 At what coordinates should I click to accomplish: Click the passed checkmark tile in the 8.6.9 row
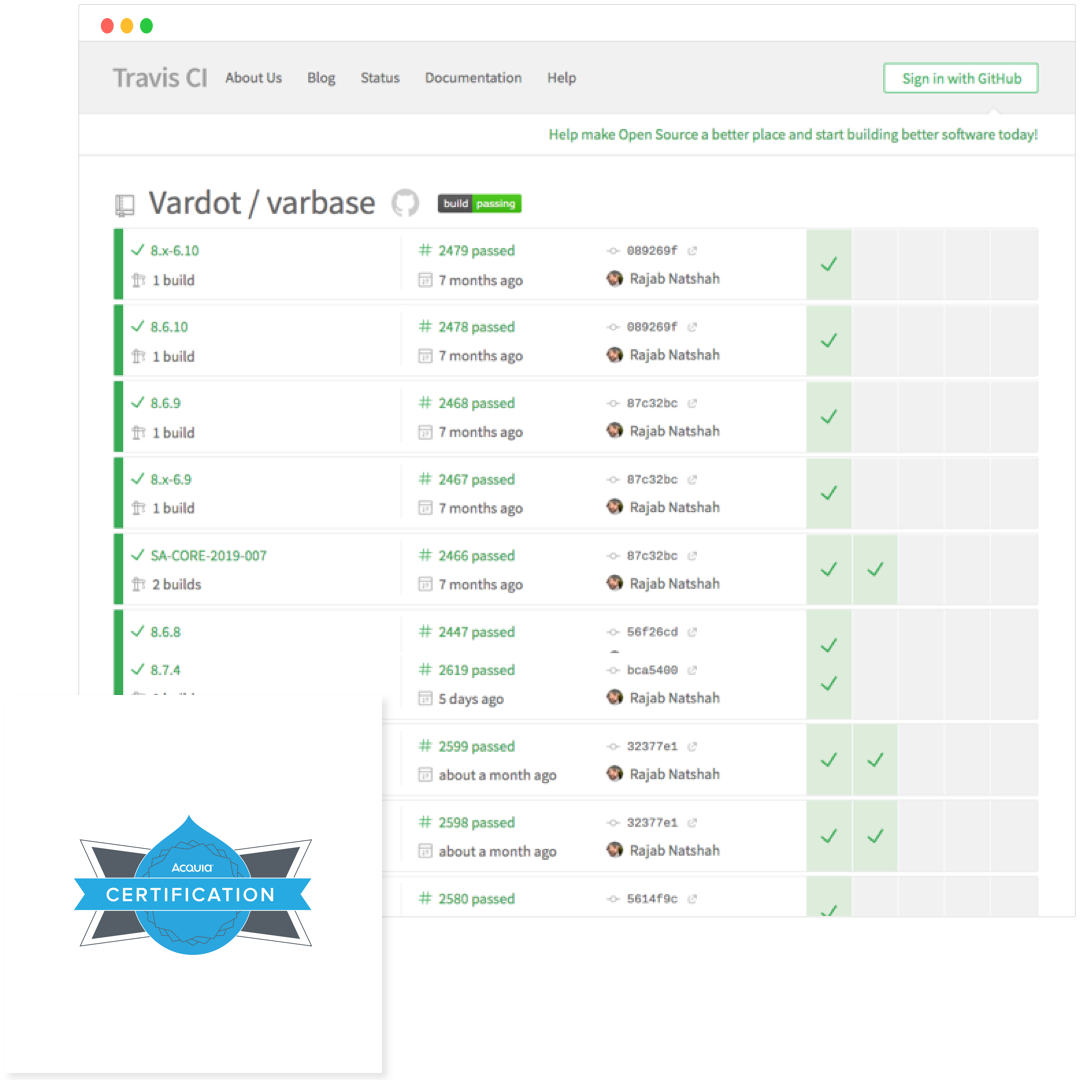(x=829, y=417)
